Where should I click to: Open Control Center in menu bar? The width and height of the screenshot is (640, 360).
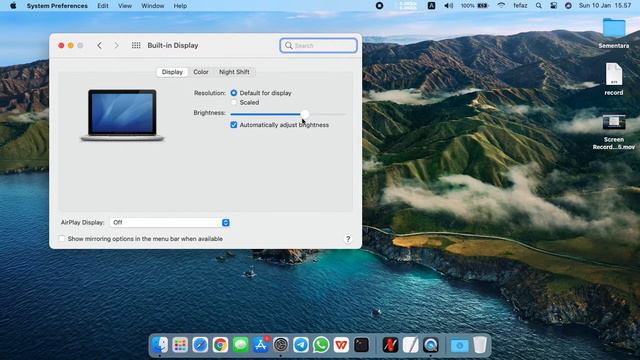[x=553, y=6]
